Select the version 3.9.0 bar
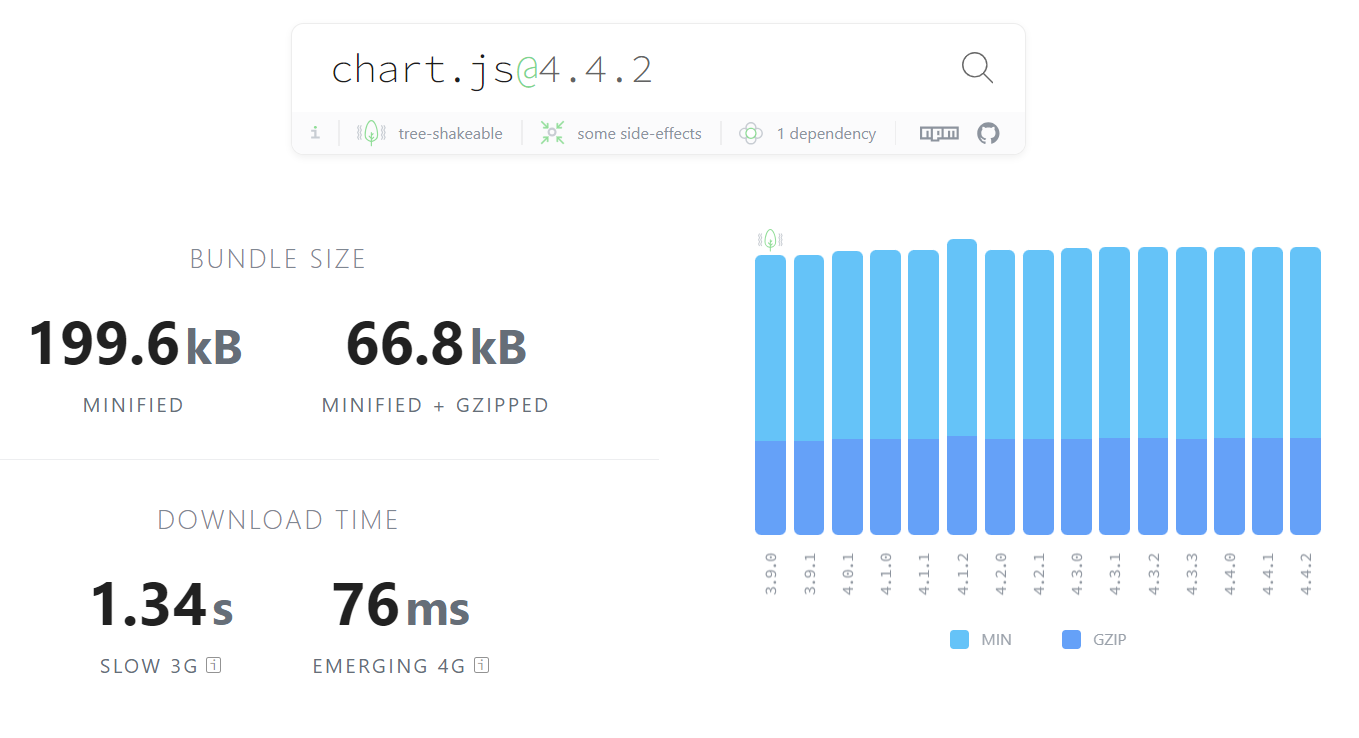The width and height of the screenshot is (1359, 738). click(770, 395)
